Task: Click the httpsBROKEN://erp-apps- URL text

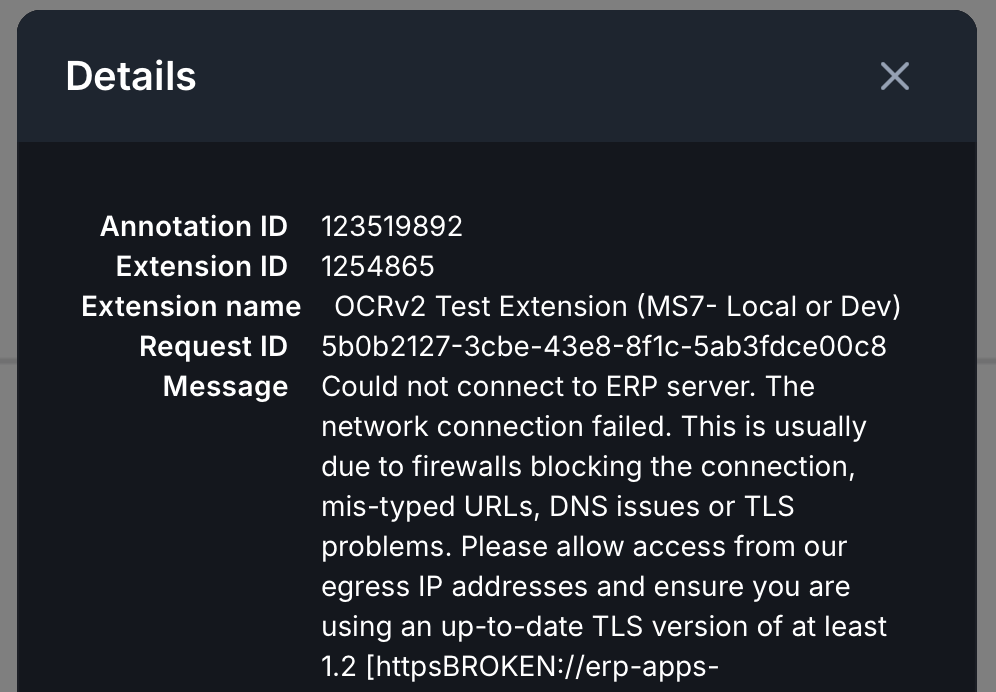Action: coord(543,667)
